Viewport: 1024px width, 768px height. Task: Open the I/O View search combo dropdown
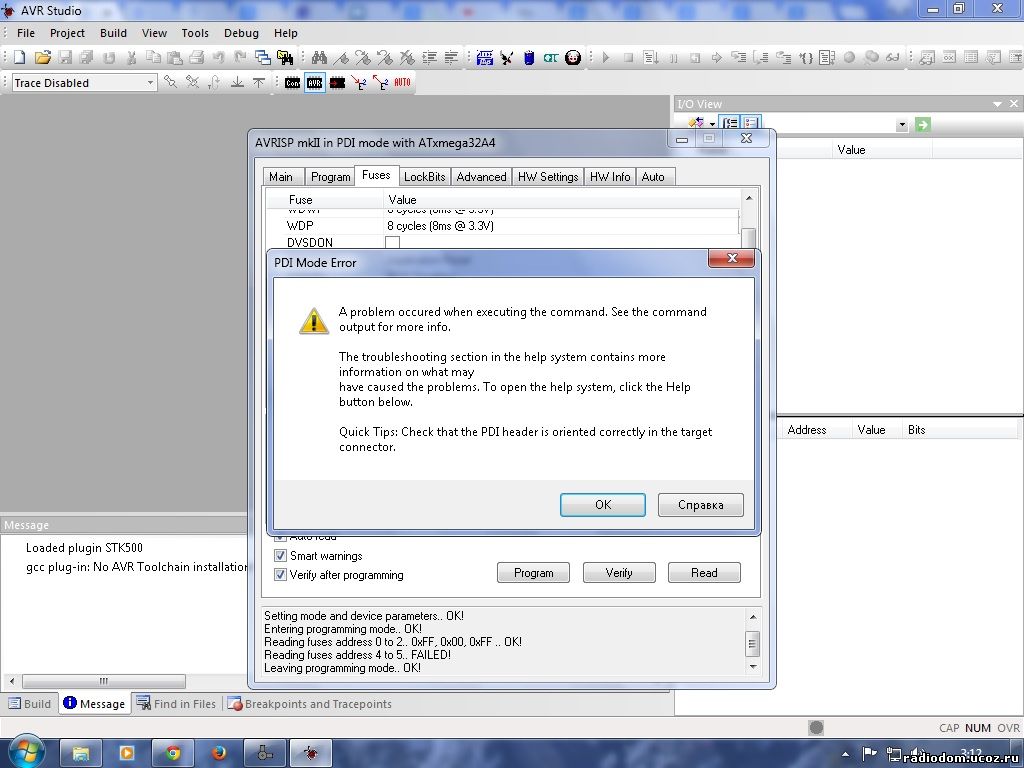[x=902, y=125]
